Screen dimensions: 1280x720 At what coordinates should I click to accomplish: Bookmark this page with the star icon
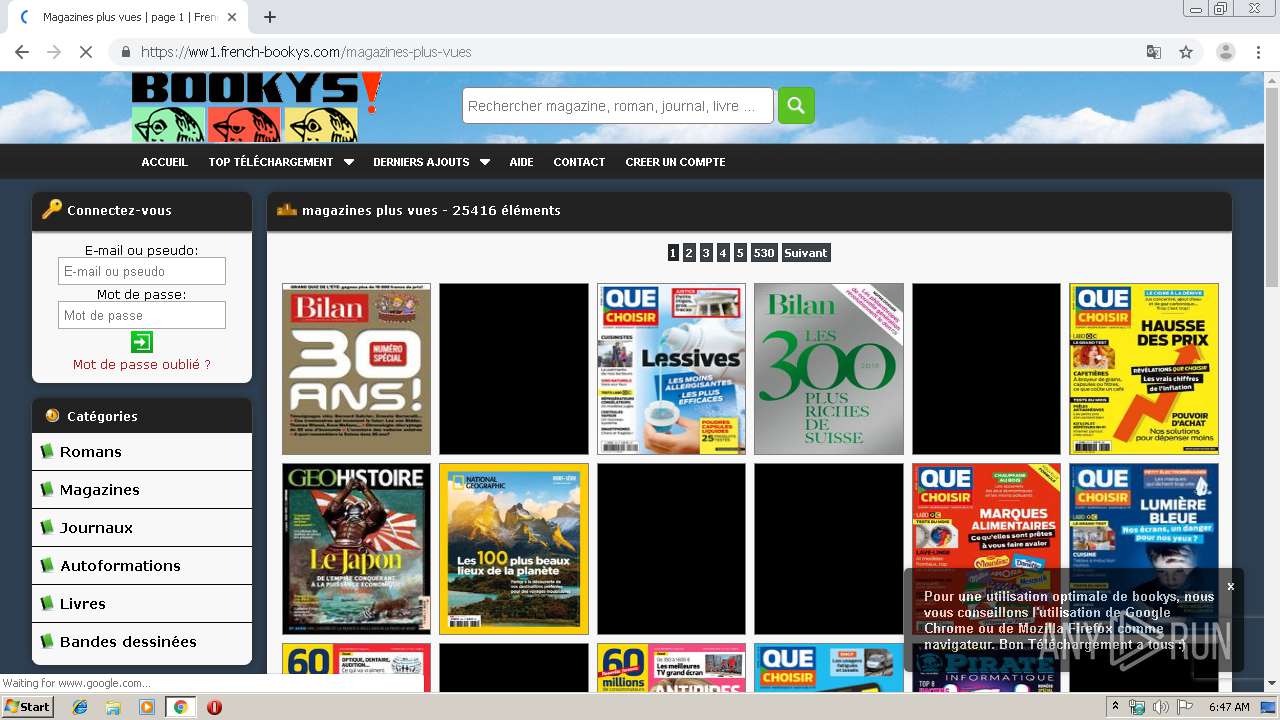pos(1186,52)
